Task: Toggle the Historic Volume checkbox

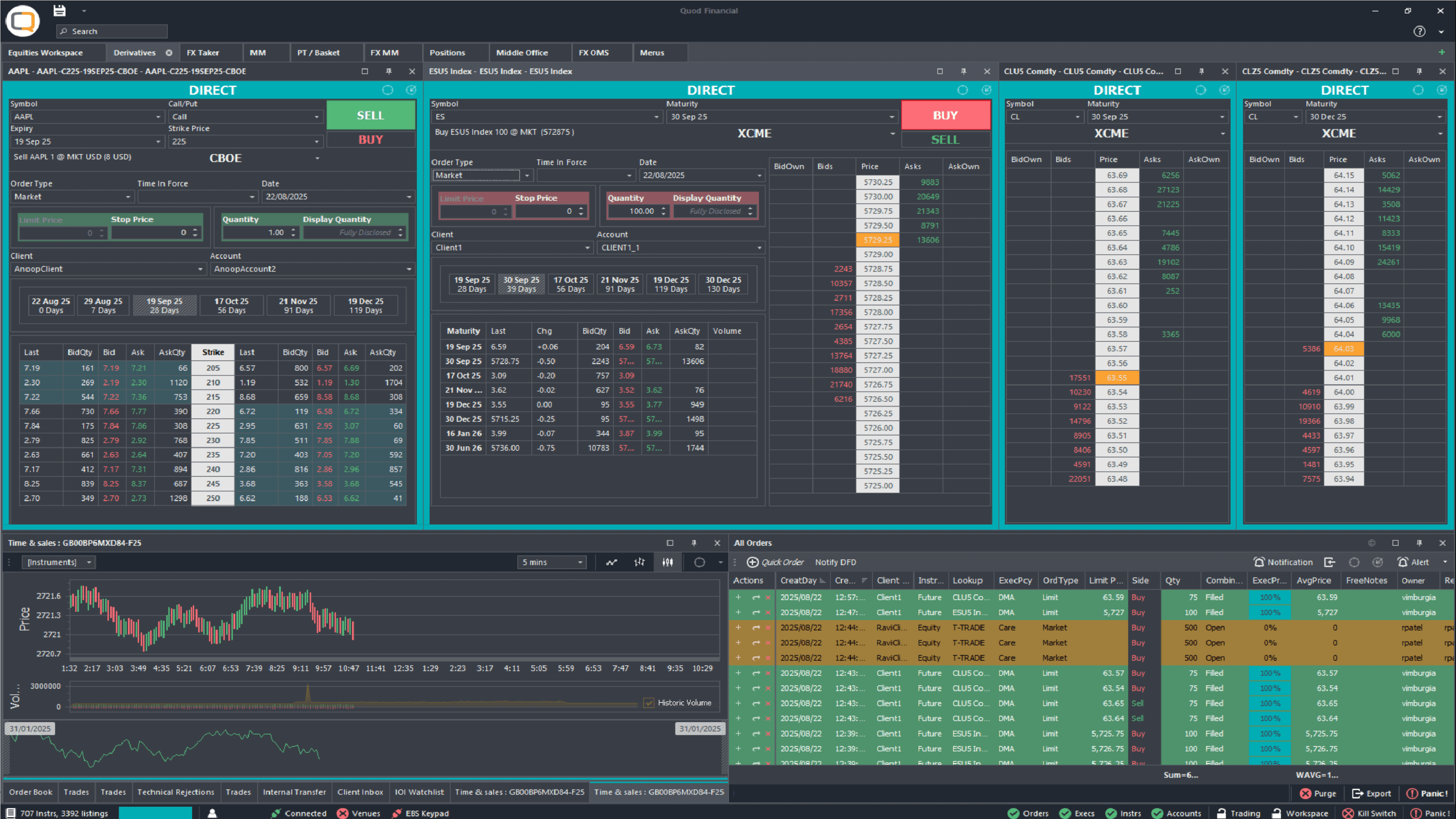Action: pos(648,703)
